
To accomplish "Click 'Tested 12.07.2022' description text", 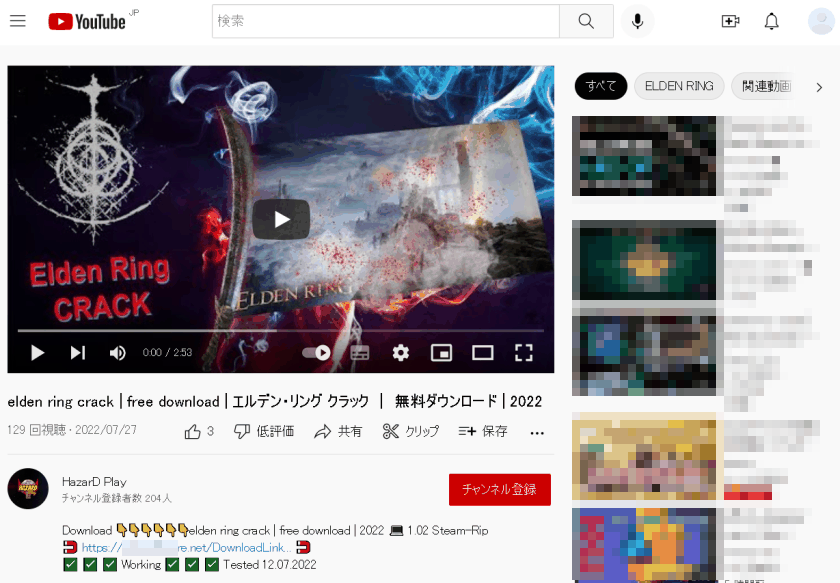I will click(x=270, y=565).
